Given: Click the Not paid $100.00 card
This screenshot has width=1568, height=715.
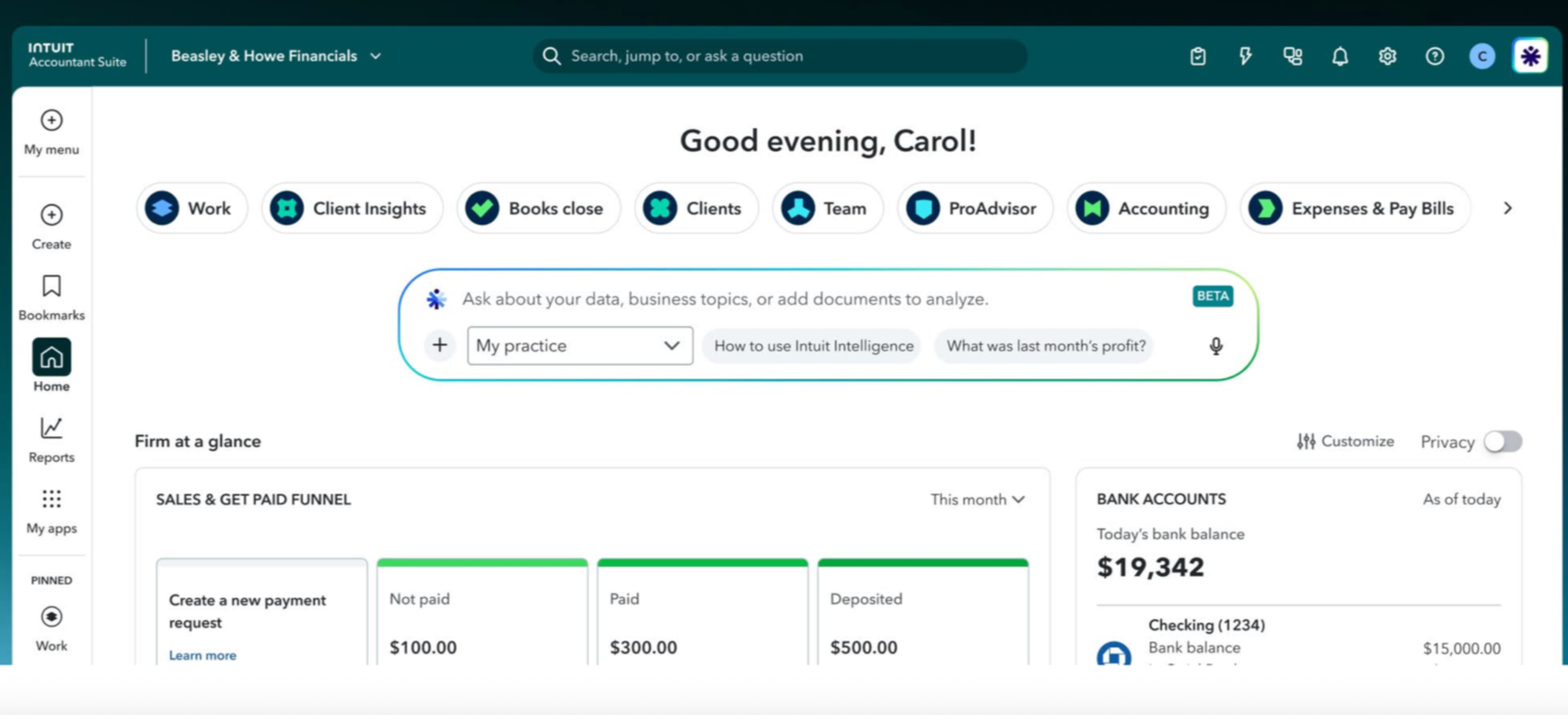Looking at the screenshot, I should coord(482,612).
